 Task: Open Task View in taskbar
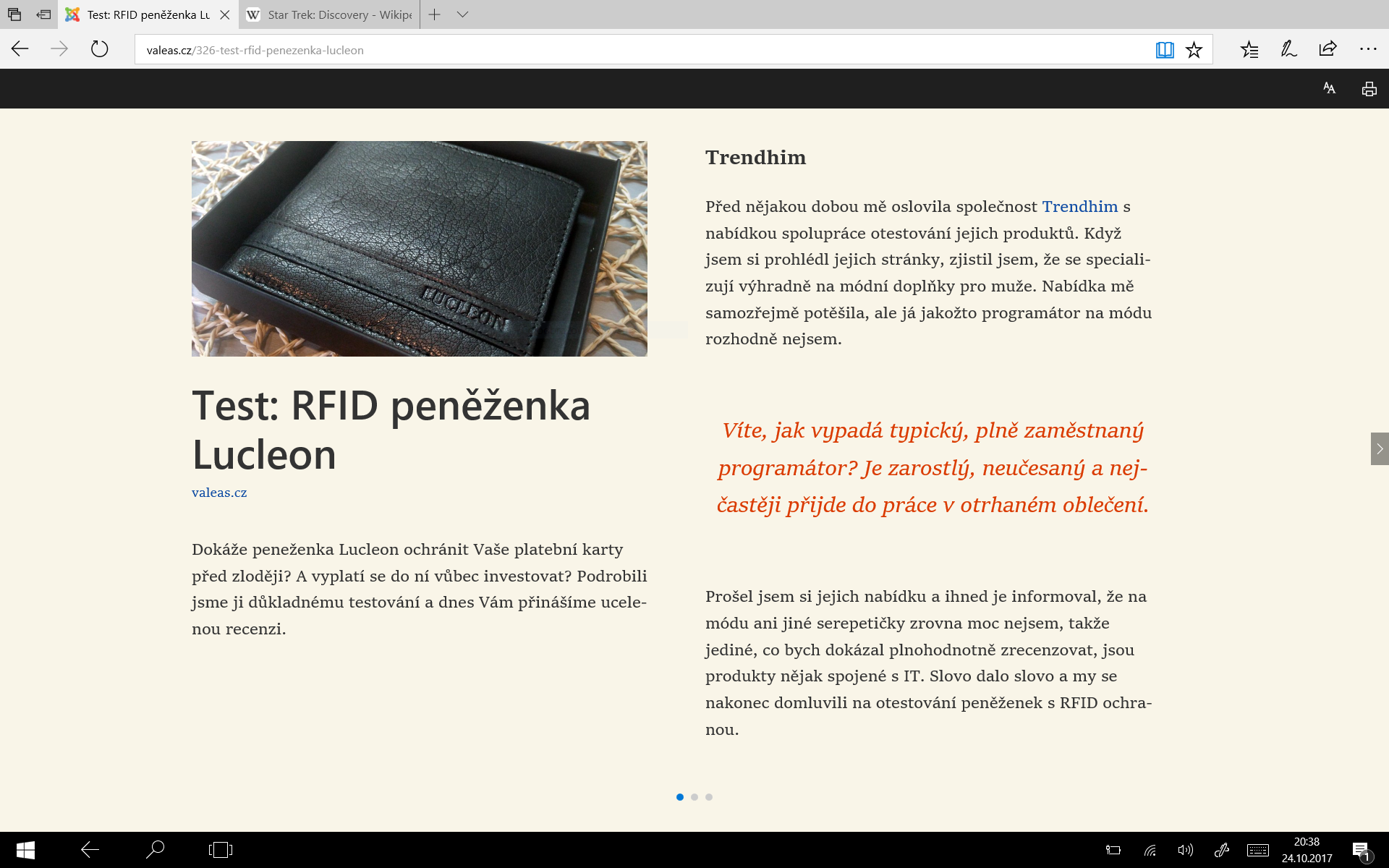pyautogui.click(x=221, y=850)
